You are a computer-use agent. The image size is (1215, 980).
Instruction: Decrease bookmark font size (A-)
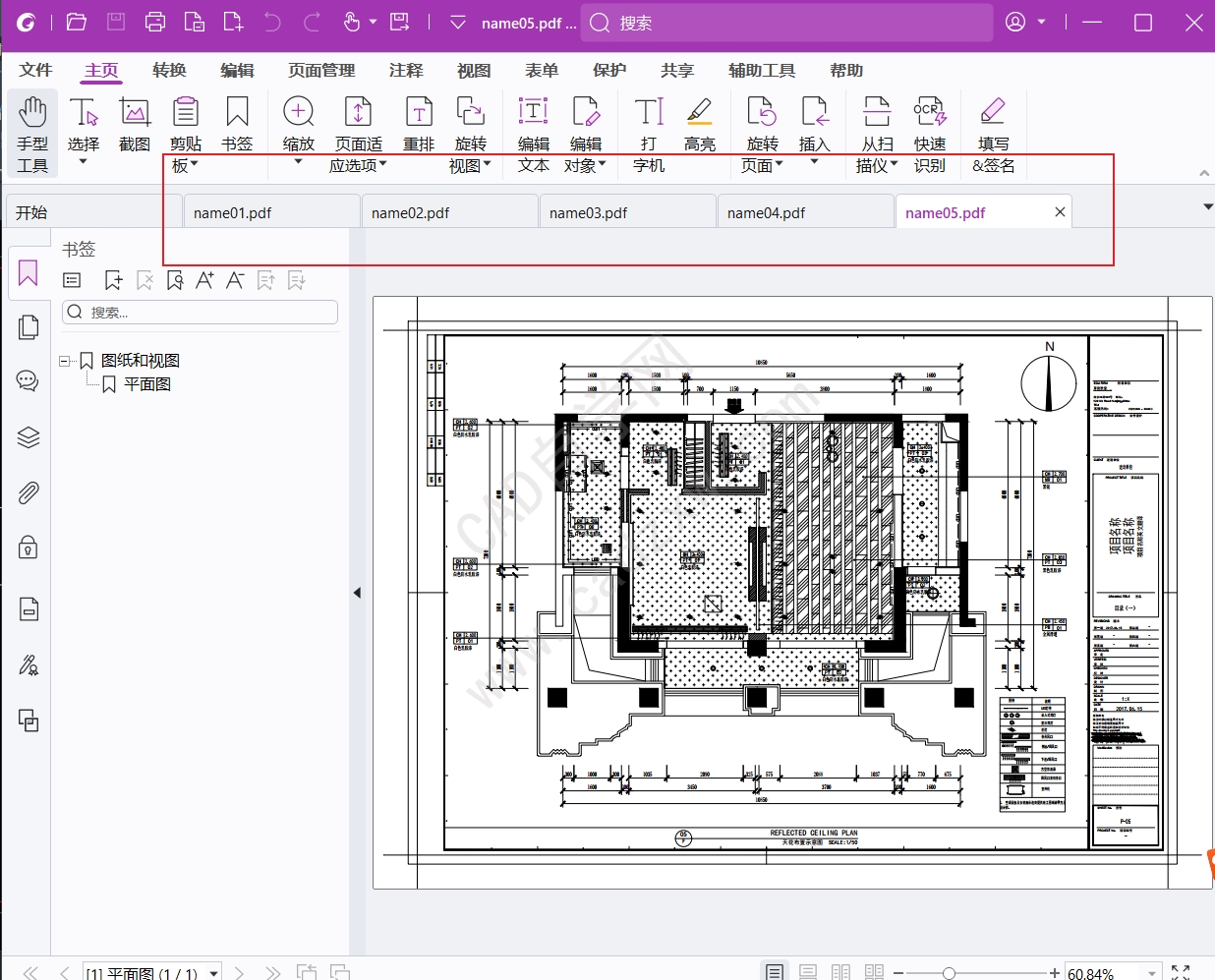tap(235, 281)
